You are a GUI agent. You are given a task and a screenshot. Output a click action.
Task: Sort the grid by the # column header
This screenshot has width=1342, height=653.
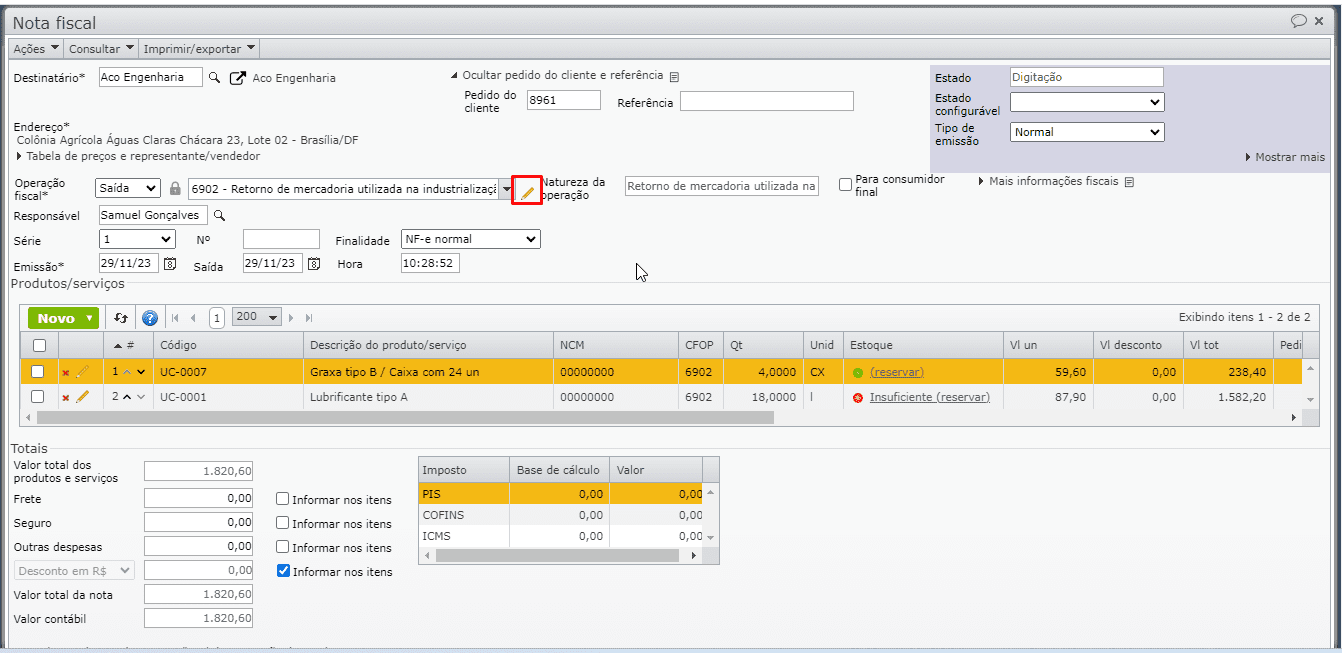(128, 345)
